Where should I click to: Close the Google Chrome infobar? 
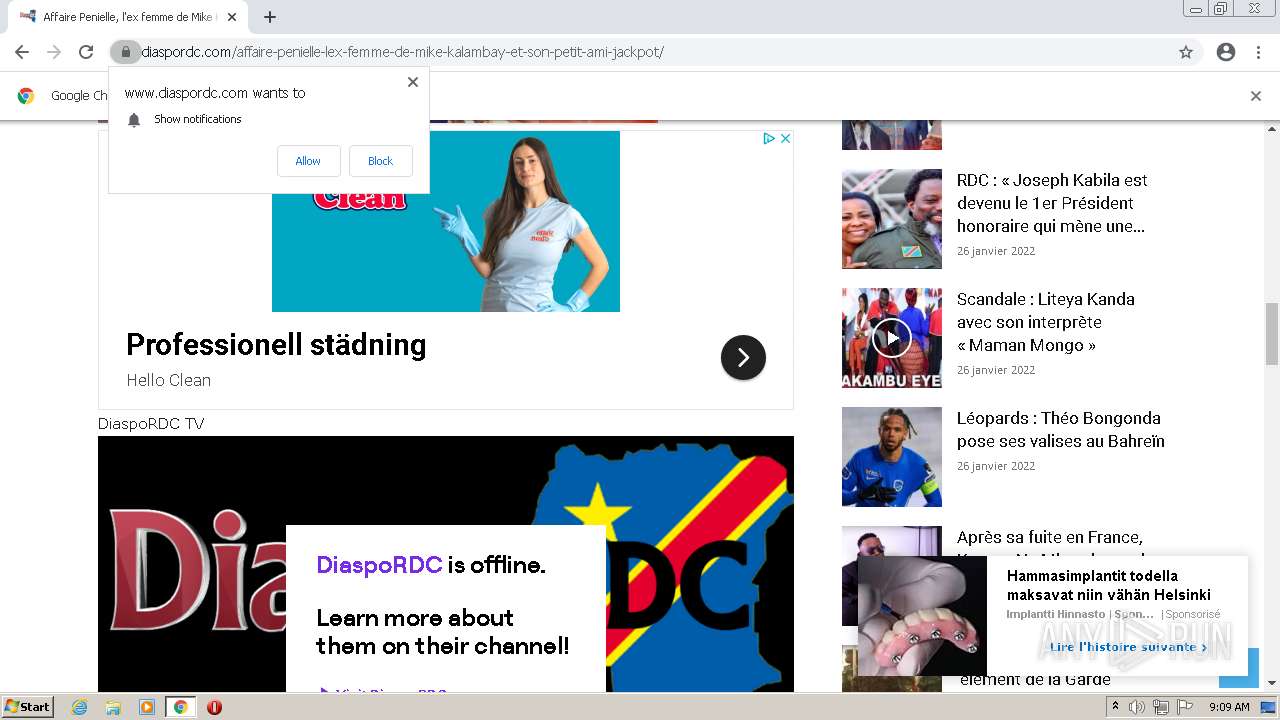pos(1255,96)
